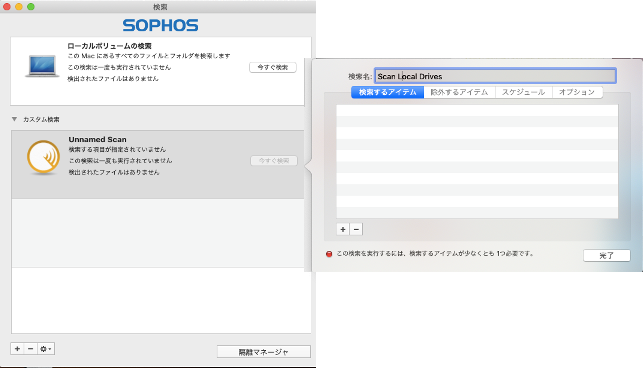The width and height of the screenshot is (643, 368).
Task: Select the Unnamed Scan row
Action: (158, 165)
